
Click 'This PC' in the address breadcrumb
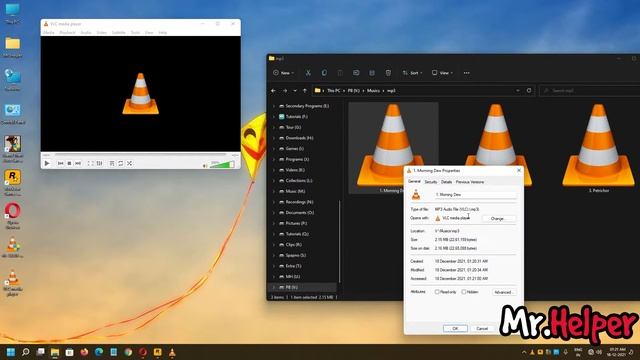(333, 91)
